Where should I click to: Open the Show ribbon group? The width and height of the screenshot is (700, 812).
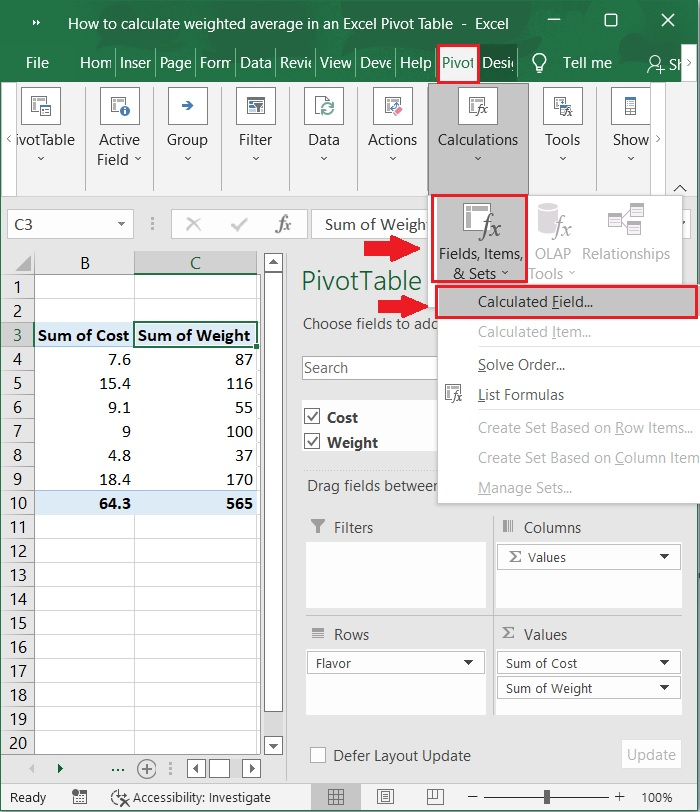tap(630, 127)
